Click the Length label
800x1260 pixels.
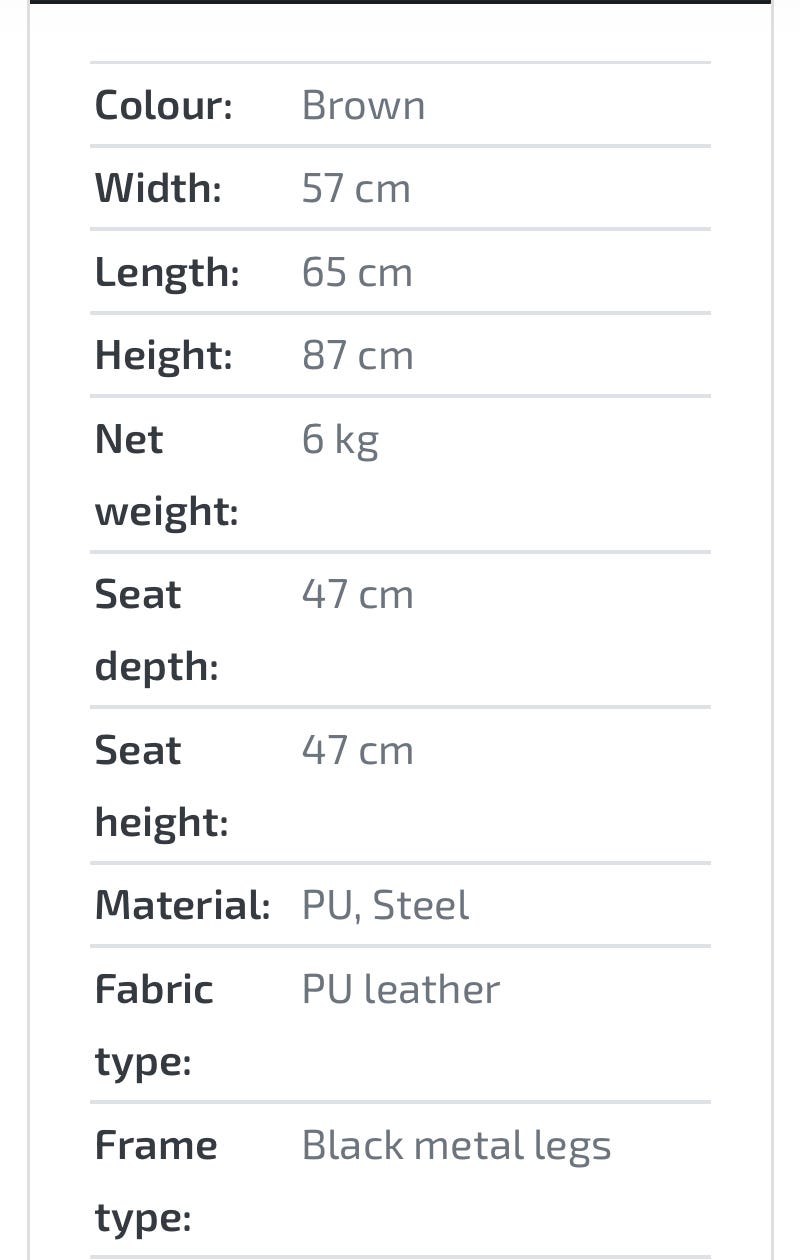tap(167, 272)
